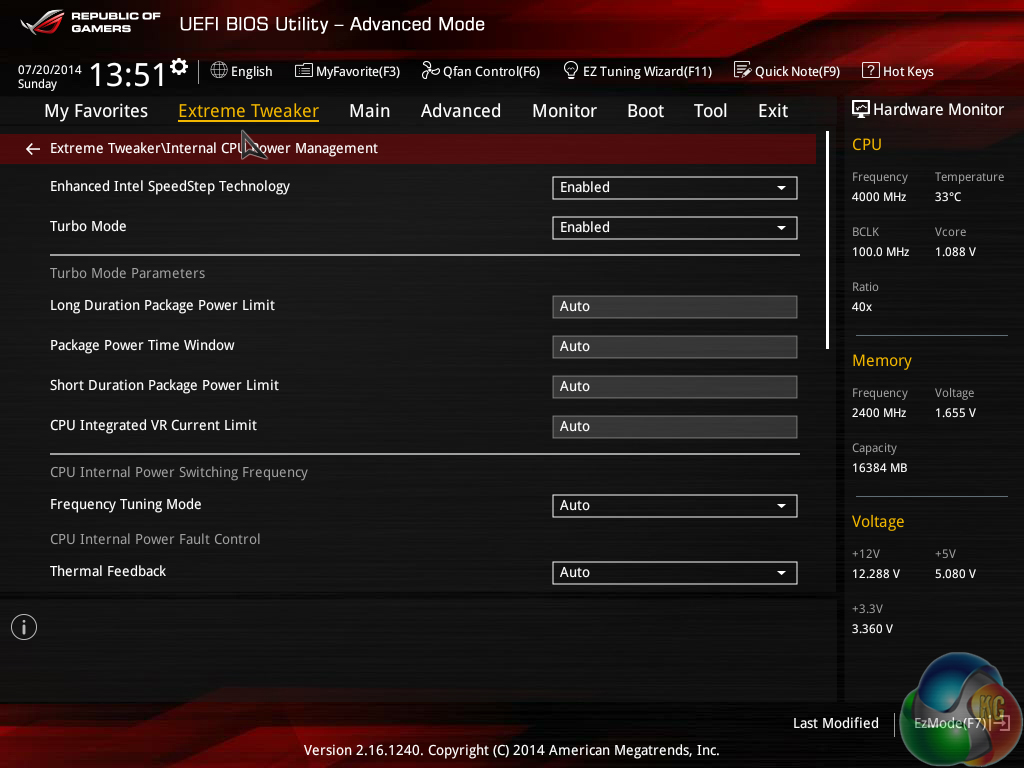Screen dimensions: 1024x768
Task: Click the Last Modified button
Action: 835,723
